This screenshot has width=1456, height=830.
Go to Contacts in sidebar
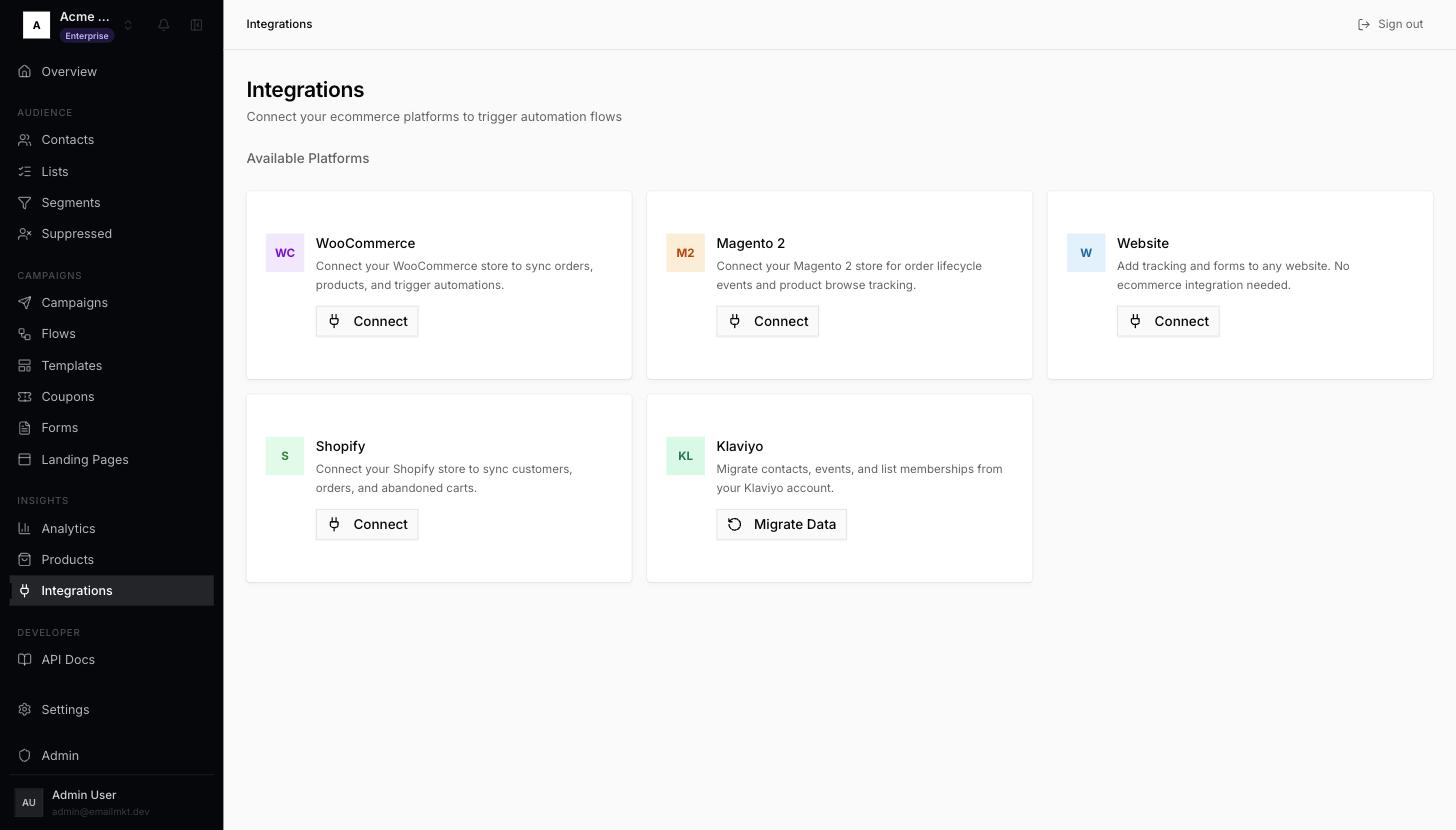point(112,140)
